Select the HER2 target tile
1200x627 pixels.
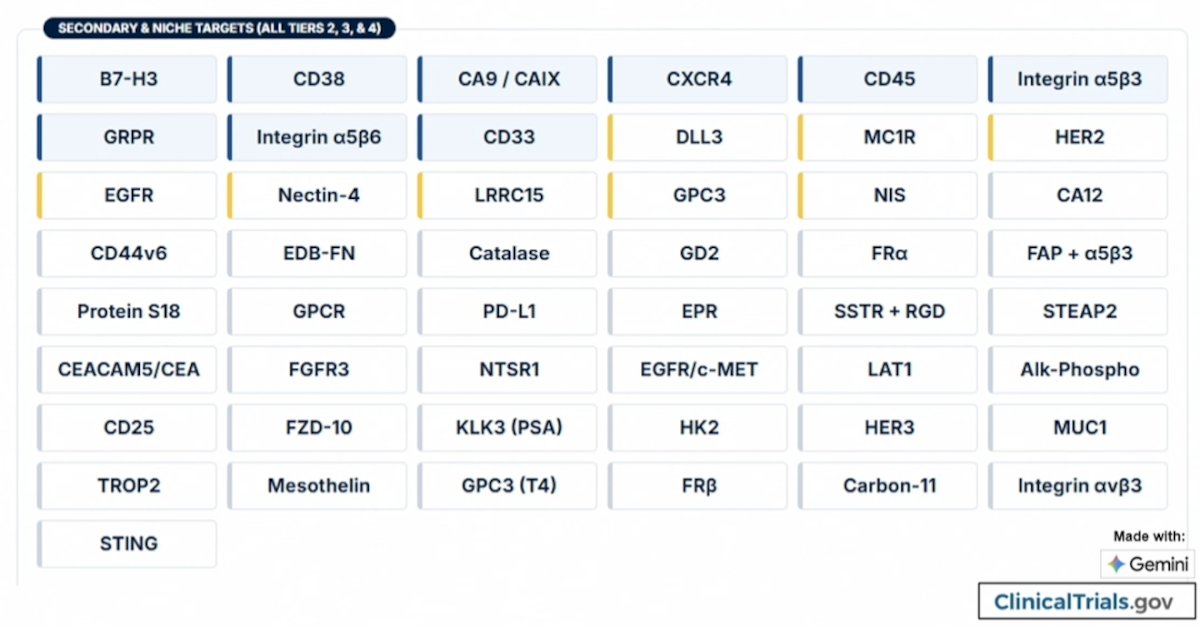click(x=1078, y=137)
